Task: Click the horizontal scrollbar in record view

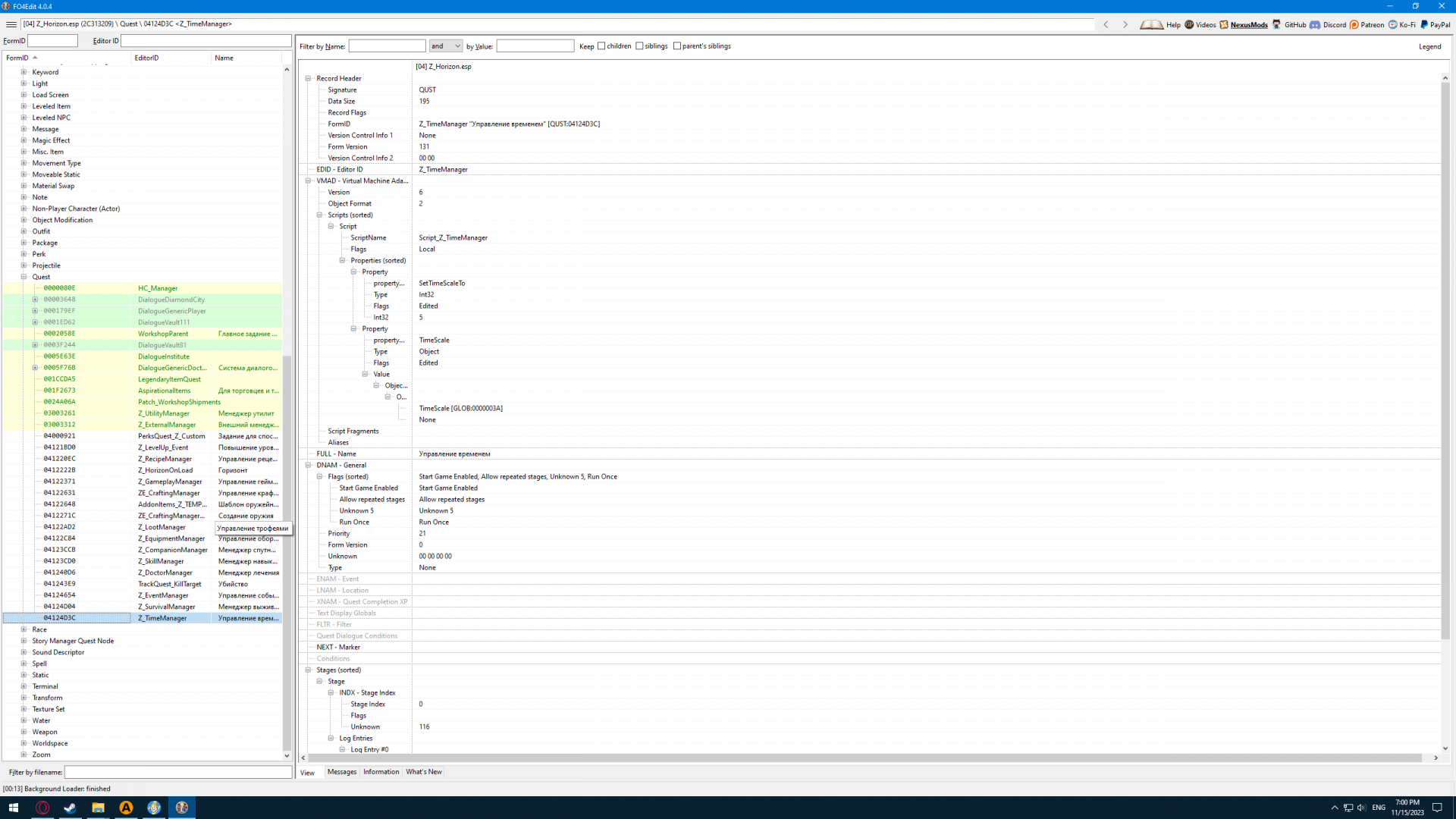Action: pyautogui.click(x=864, y=758)
